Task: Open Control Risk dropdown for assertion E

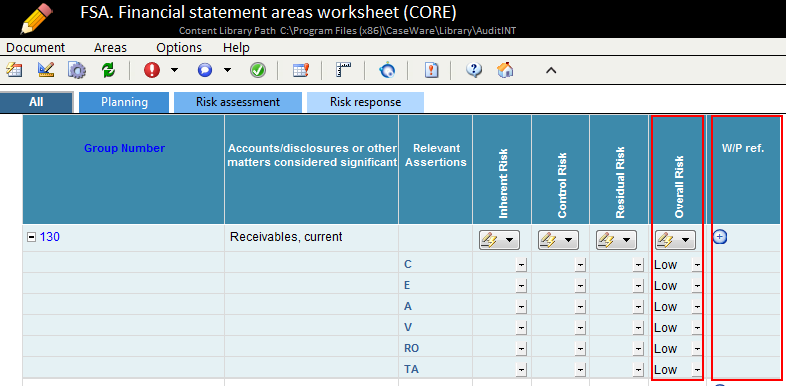Action: (580, 286)
